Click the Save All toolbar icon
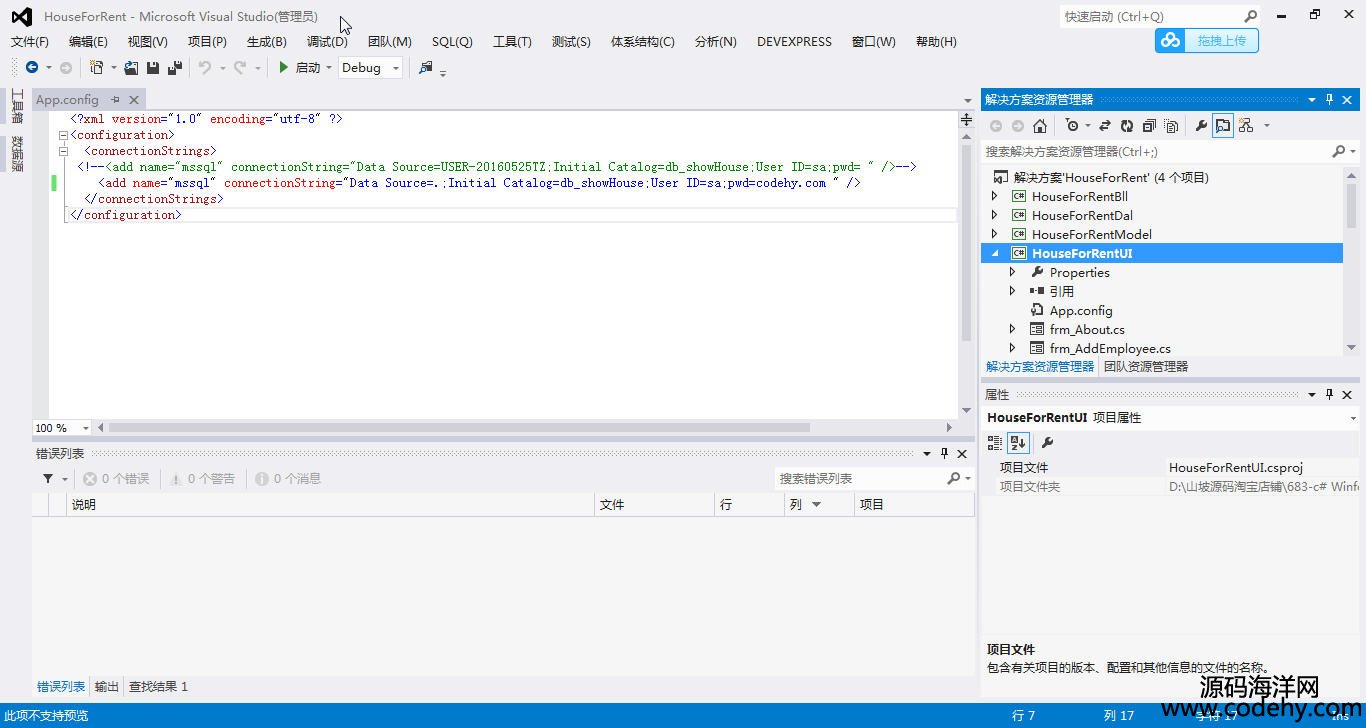Viewport: 1366px width, 728px height. 175,68
